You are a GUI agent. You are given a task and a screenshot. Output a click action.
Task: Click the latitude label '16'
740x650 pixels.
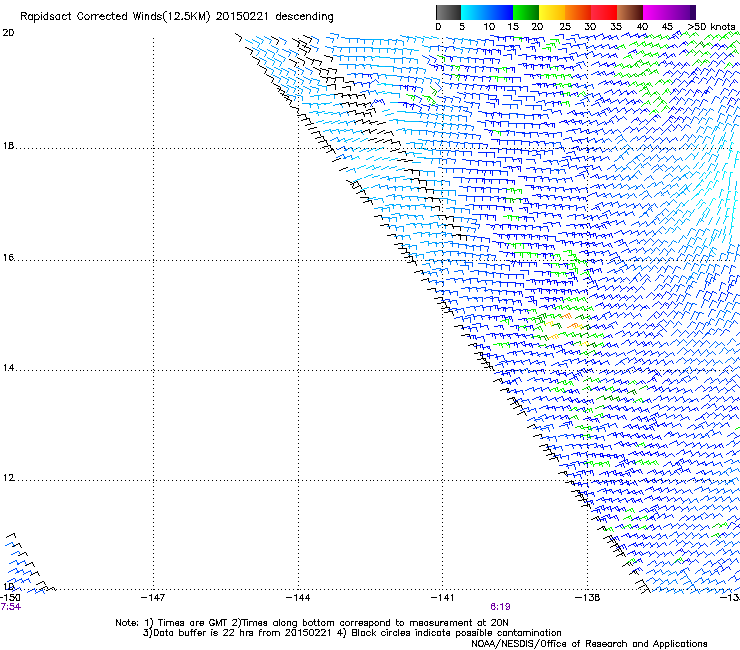8,258
